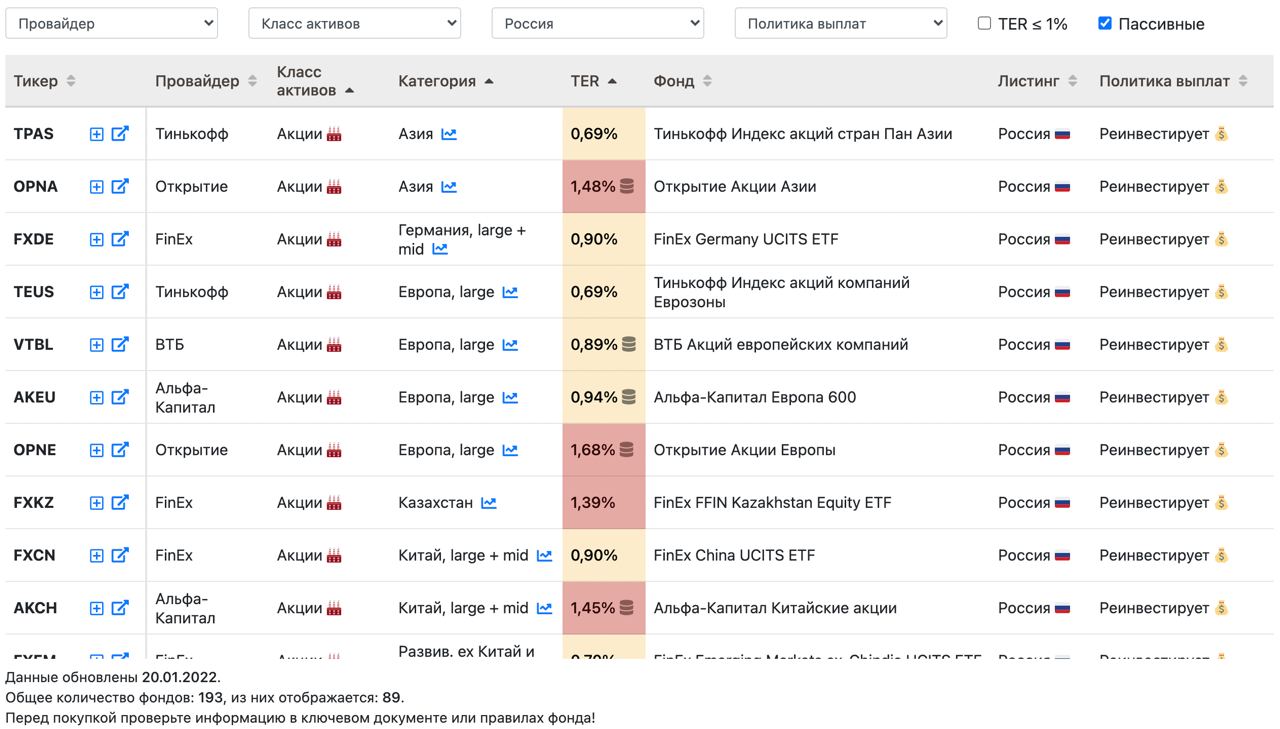The height and width of the screenshot is (729, 1280).
Task: Sort by the Листинг column header
Action: click(1038, 81)
